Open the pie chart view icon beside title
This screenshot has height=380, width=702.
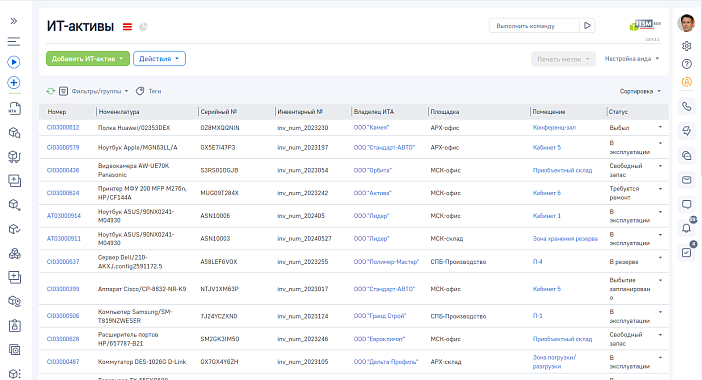tap(143, 27)
